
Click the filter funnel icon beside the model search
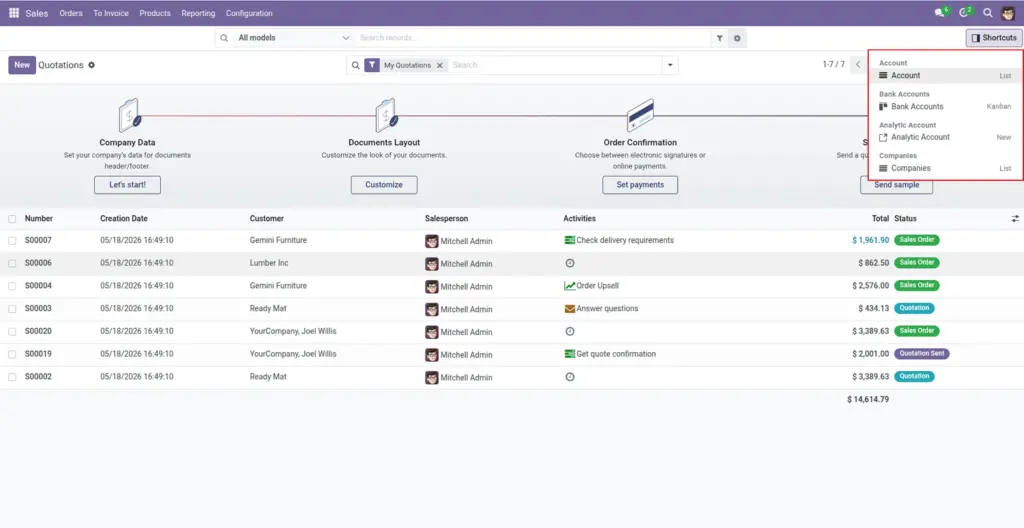720,39
